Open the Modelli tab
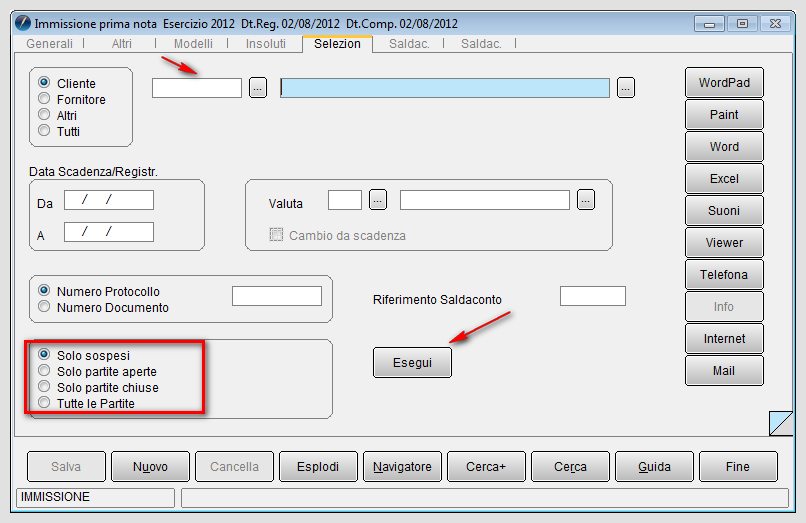 (x=193, y=44)
